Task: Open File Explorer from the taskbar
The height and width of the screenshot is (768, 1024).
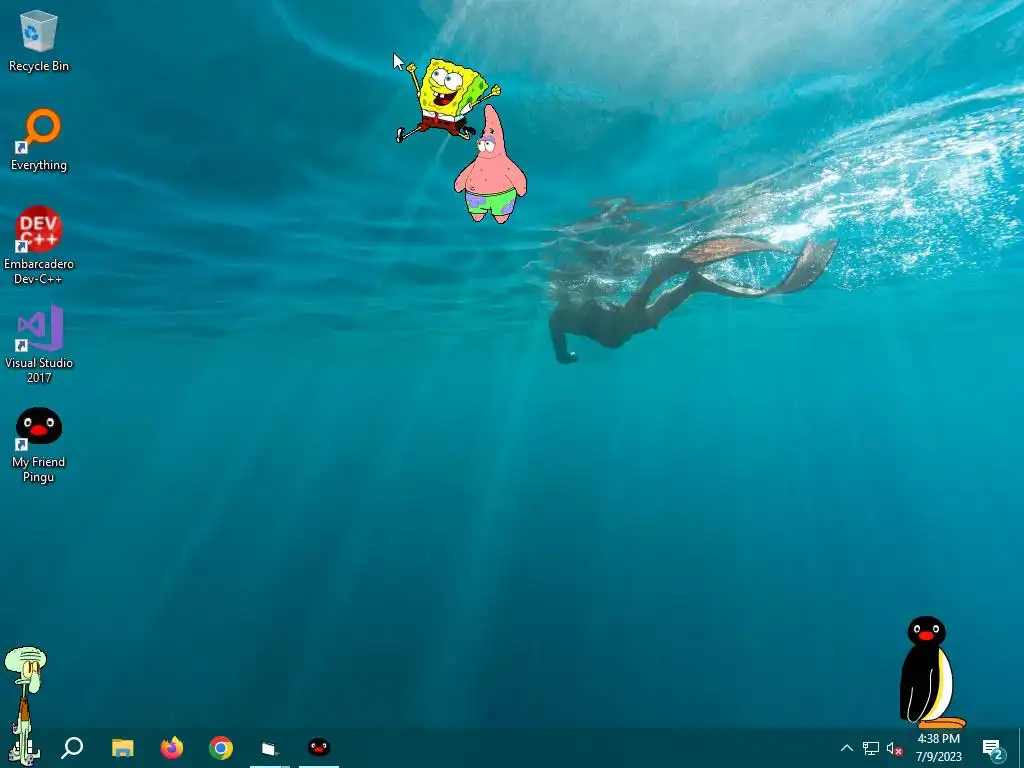Action: tap(122, 748)
